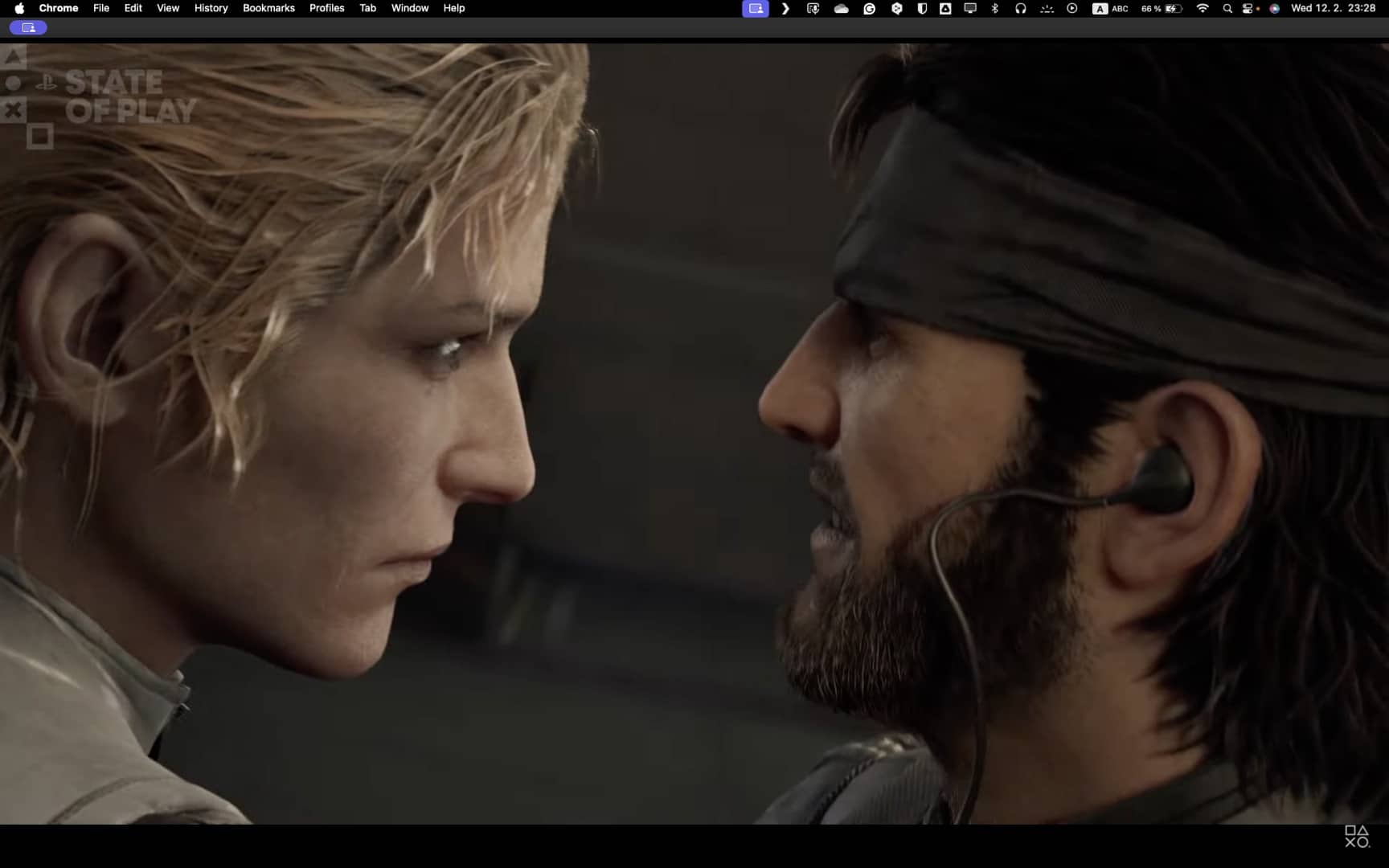Open the Apple menu
Screen dimensions: 1389x868
[19, 8]
